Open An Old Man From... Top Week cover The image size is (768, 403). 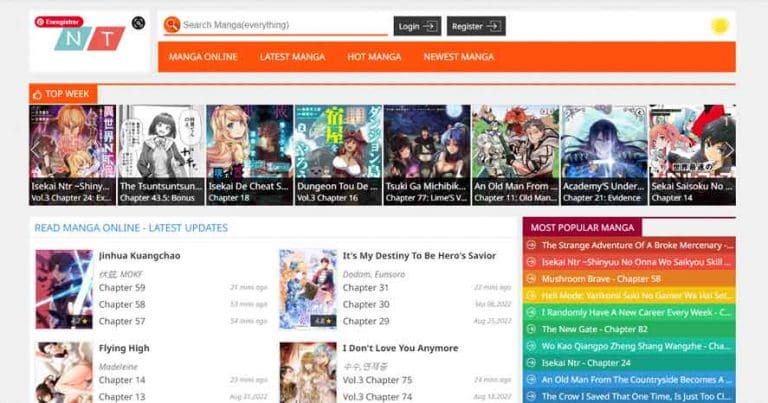point(515,155)
